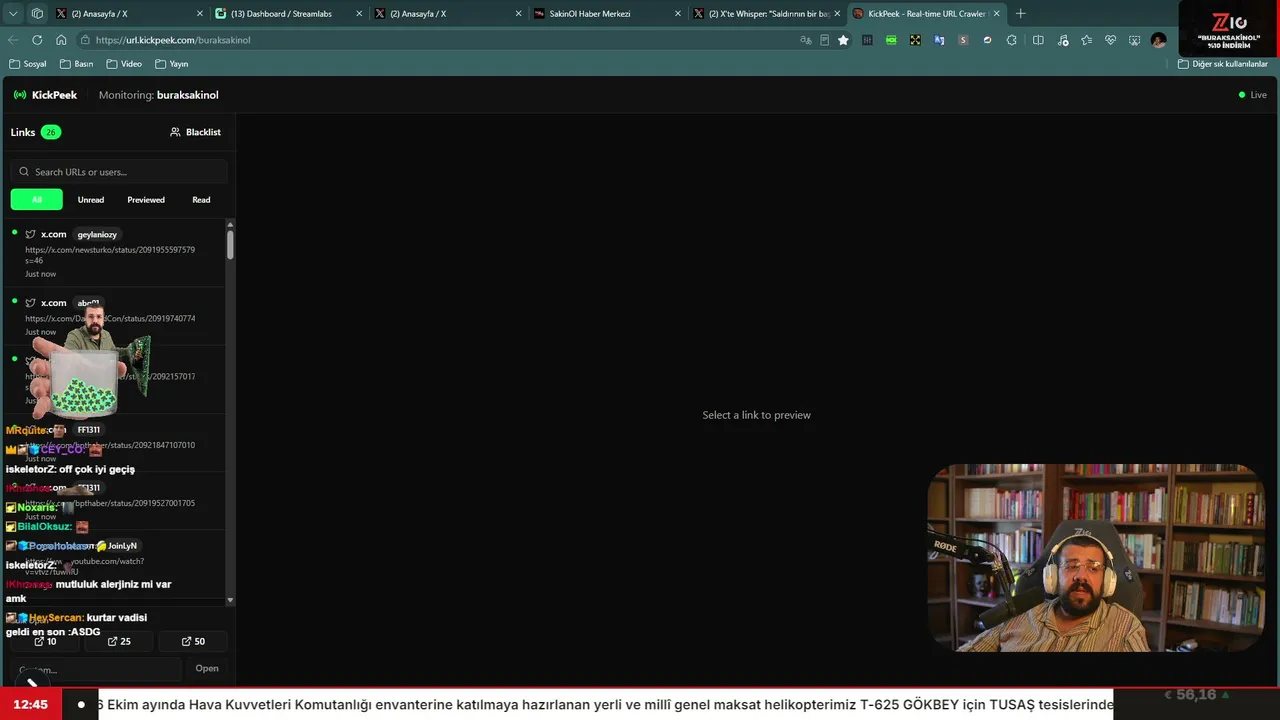This screenshot has height=720, width=1280.
Task: Click the address bar URL
Action: 173,40
